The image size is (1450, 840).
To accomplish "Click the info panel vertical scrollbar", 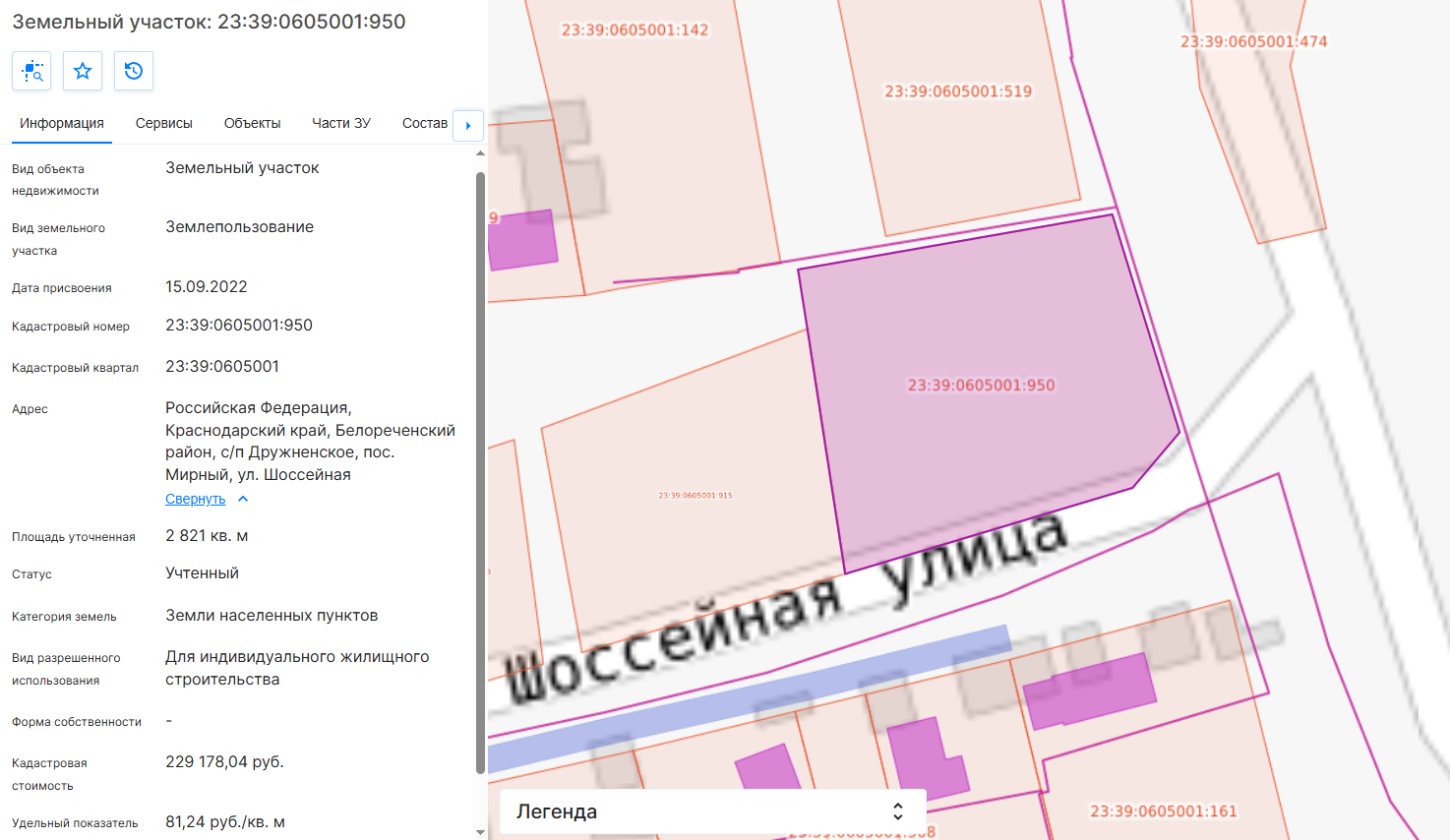I will tap(480, 472).
